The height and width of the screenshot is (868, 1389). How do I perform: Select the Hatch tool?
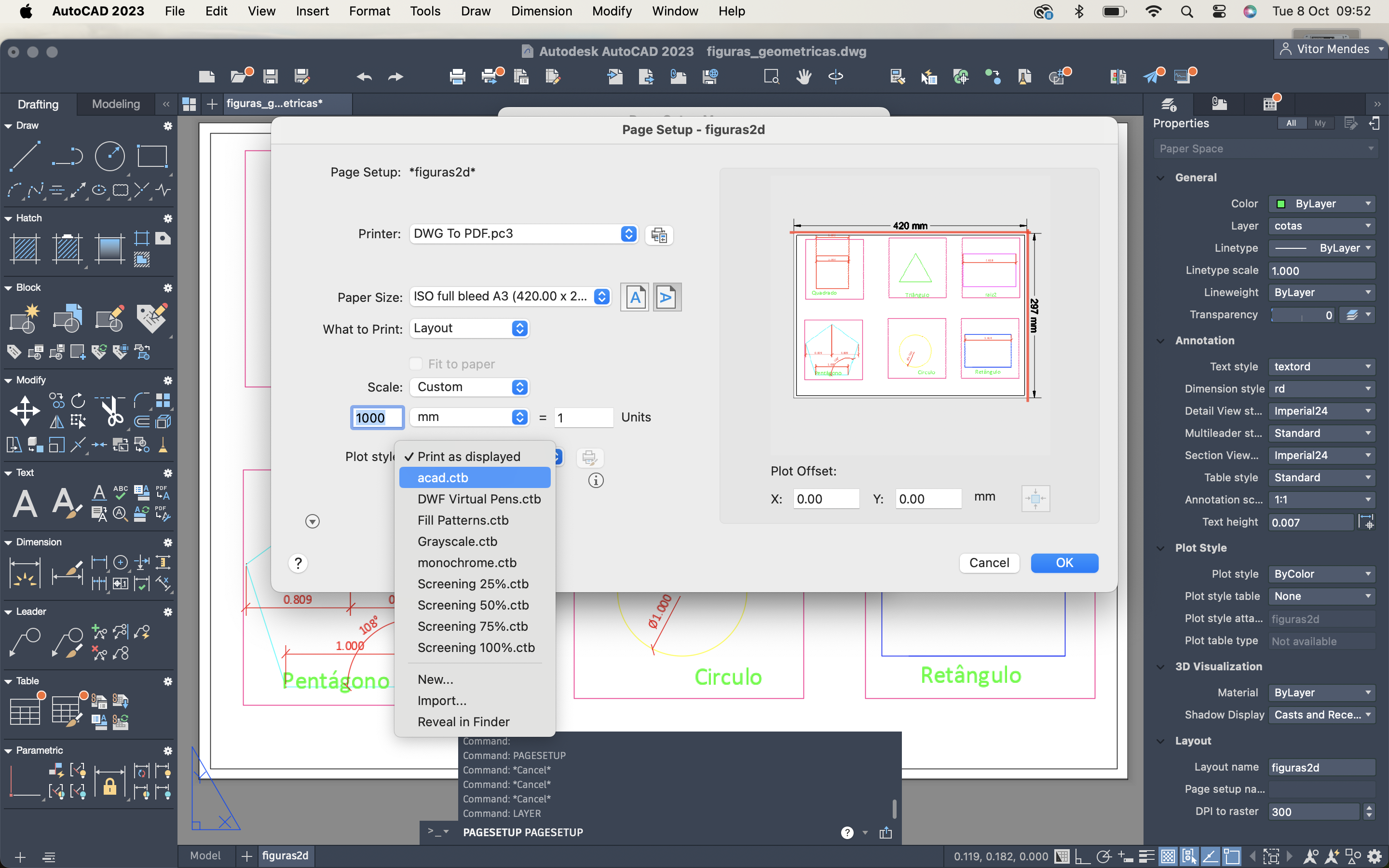[25, 248]
